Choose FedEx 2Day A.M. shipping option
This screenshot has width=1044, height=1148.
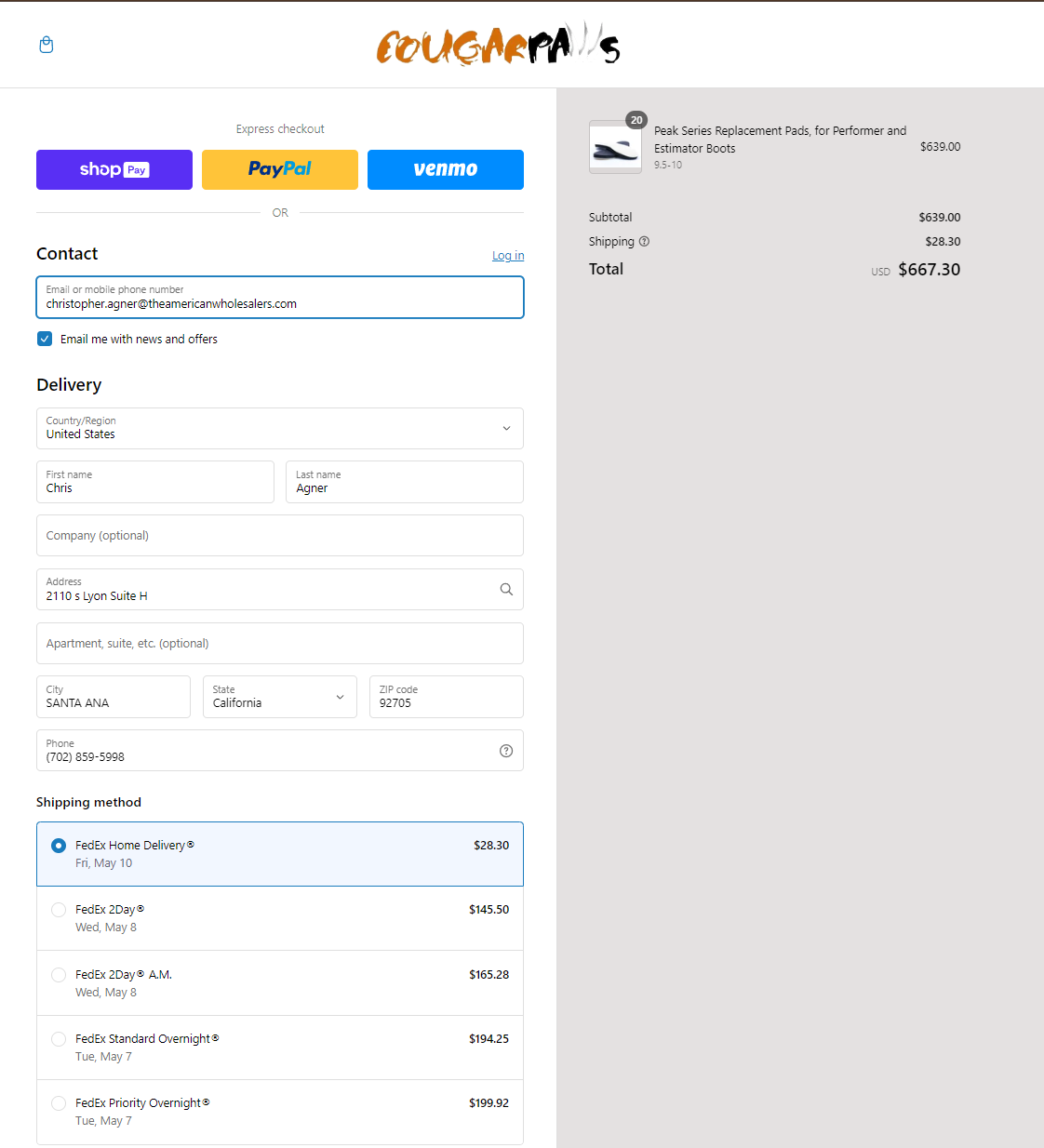click(280, 982)
